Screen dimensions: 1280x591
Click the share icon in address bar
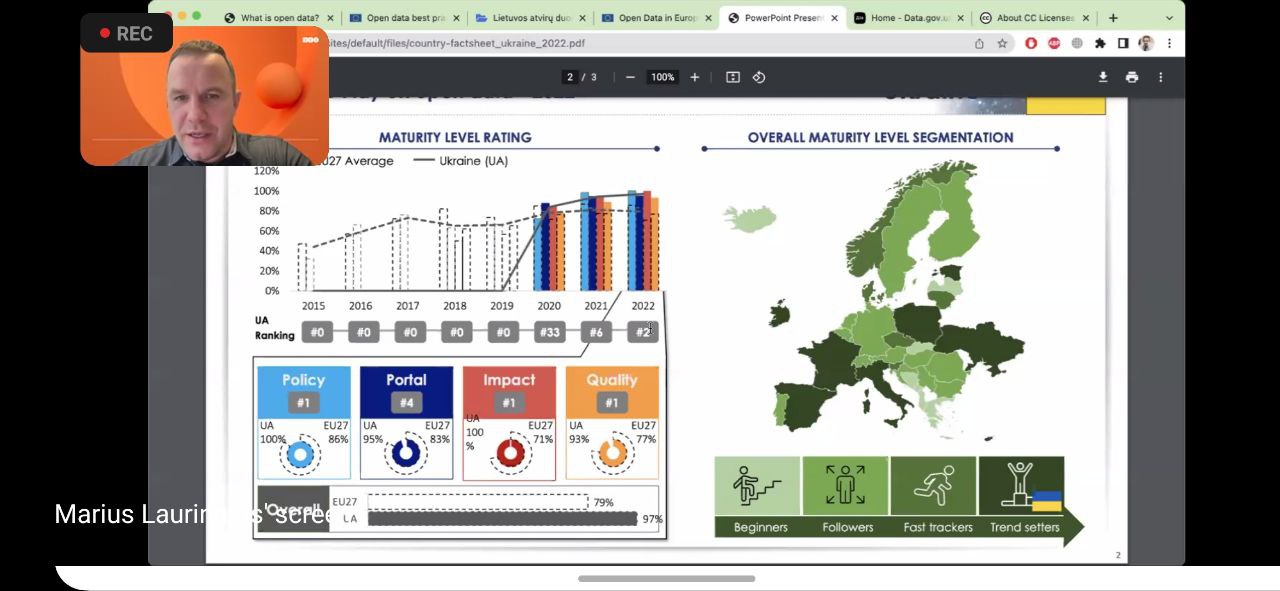[979, 43]
